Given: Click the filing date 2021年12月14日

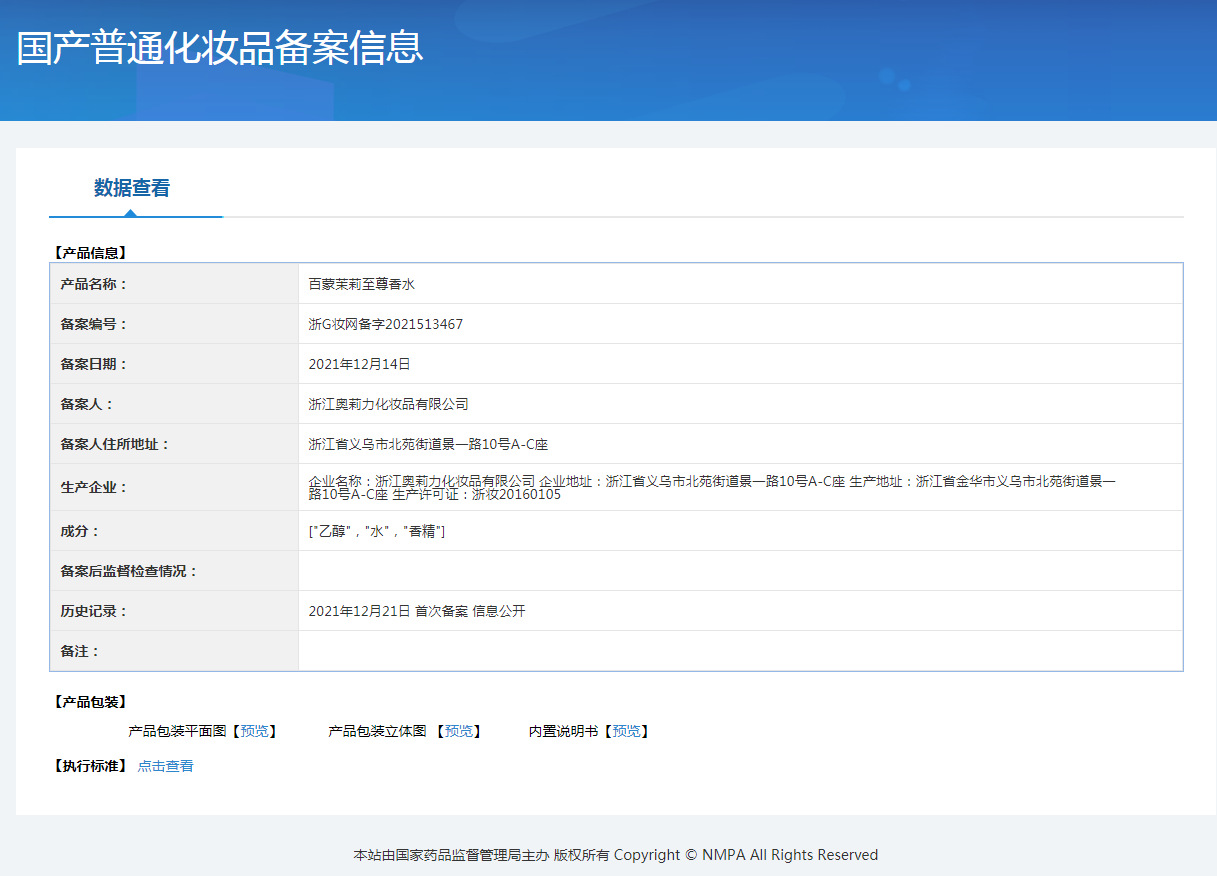Looking at the screenshot, I should coord(359,364).
